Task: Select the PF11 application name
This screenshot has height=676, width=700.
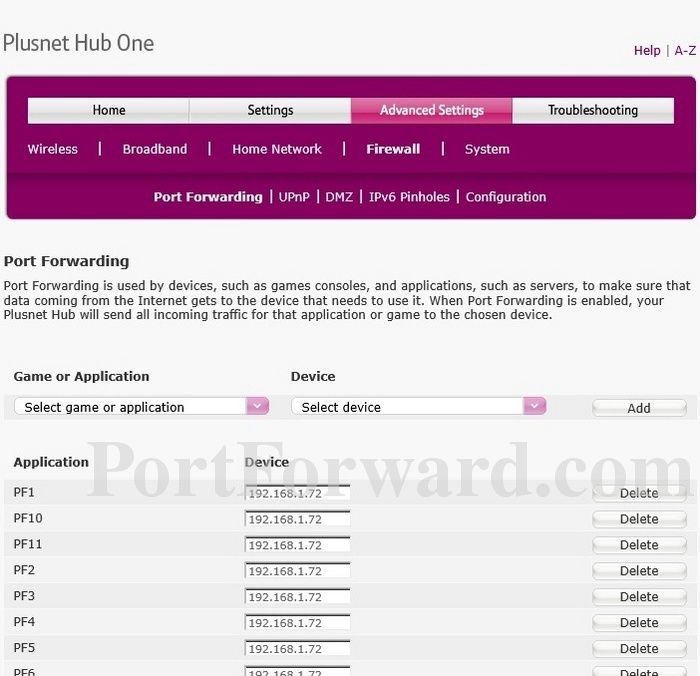Action: point(28,544)
